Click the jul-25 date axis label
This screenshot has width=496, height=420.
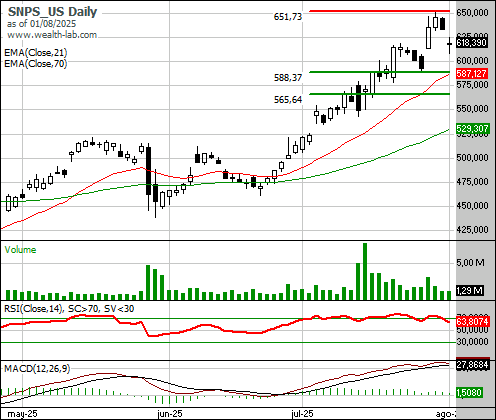click(x=302, y=414)
